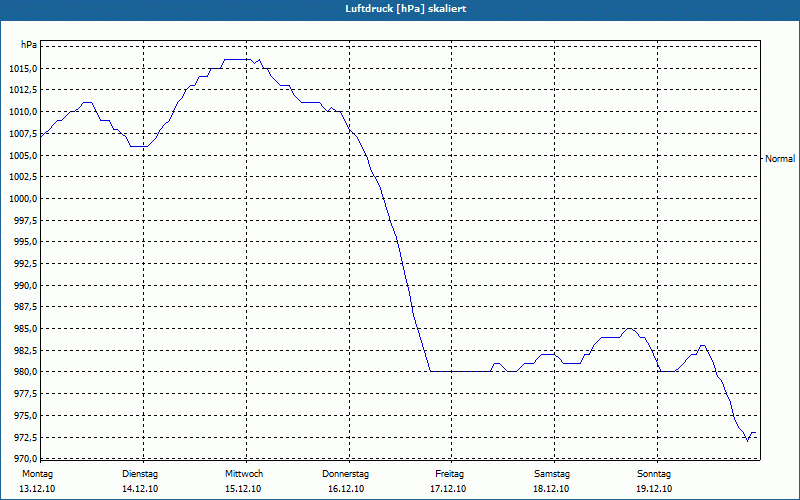Click the 'Mittwoch' day label
Image resolution: width=800 pixels, height=500 pixels.
[244, 474]
